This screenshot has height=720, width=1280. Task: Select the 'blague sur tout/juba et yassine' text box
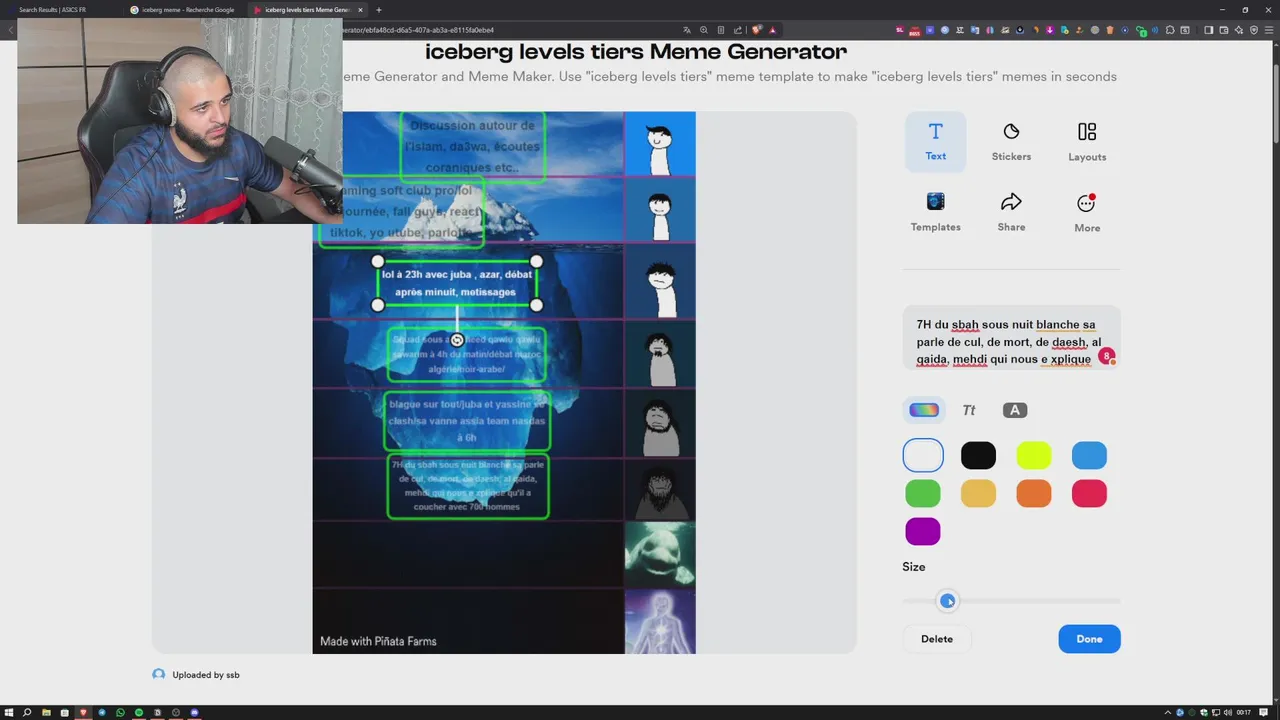[x=467, y=421]
